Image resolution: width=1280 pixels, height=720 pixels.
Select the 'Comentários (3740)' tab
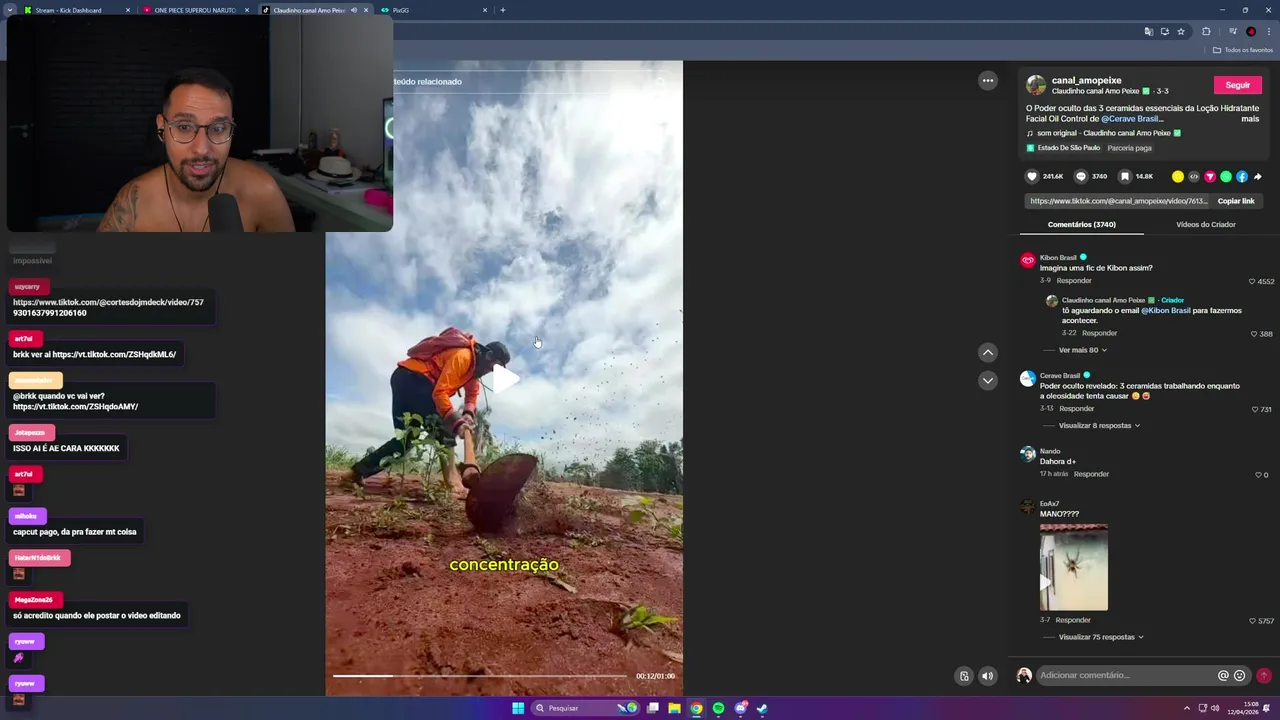[1081, 225]
